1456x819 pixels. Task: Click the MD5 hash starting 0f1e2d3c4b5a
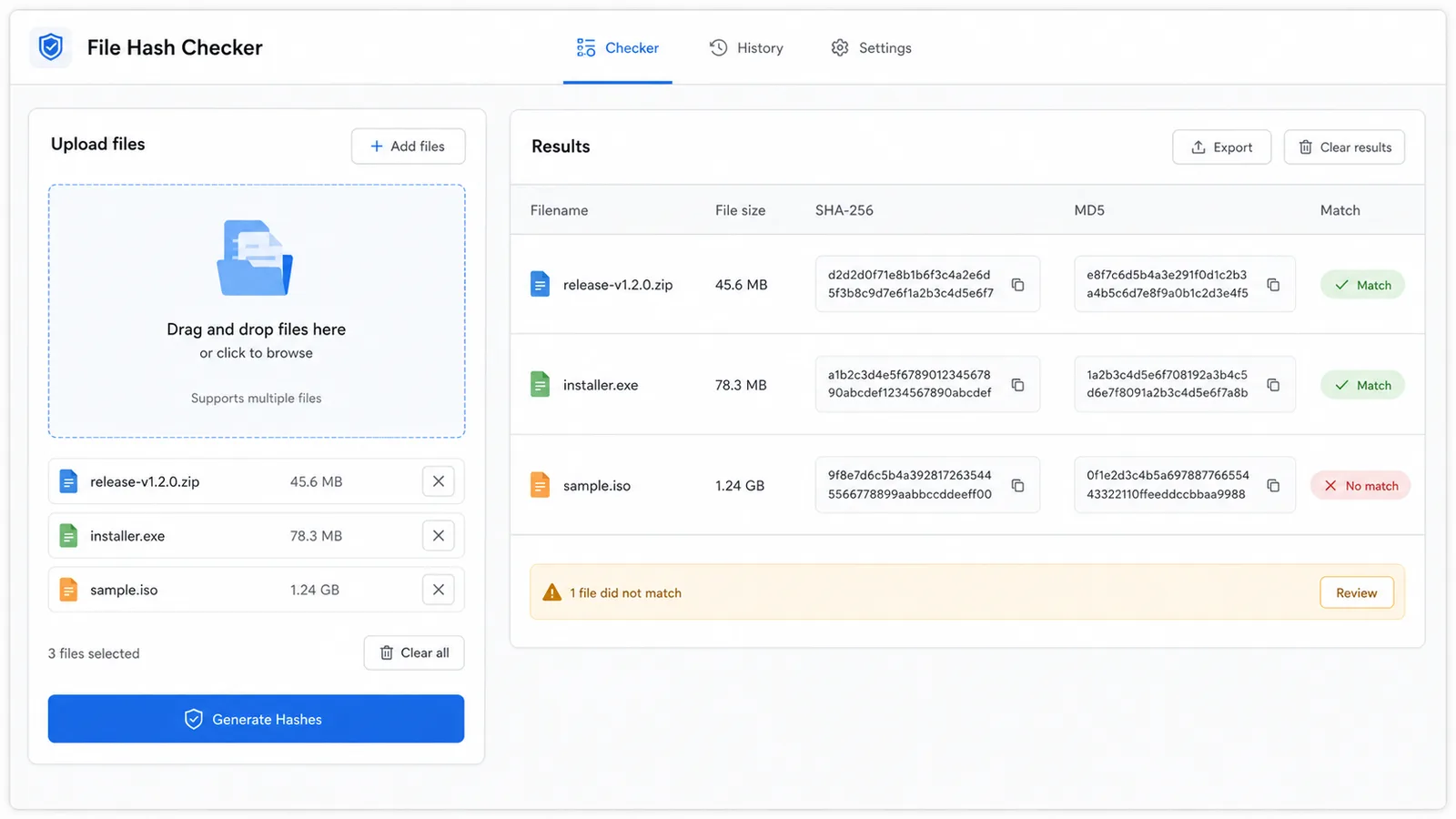pos(1168,485)
